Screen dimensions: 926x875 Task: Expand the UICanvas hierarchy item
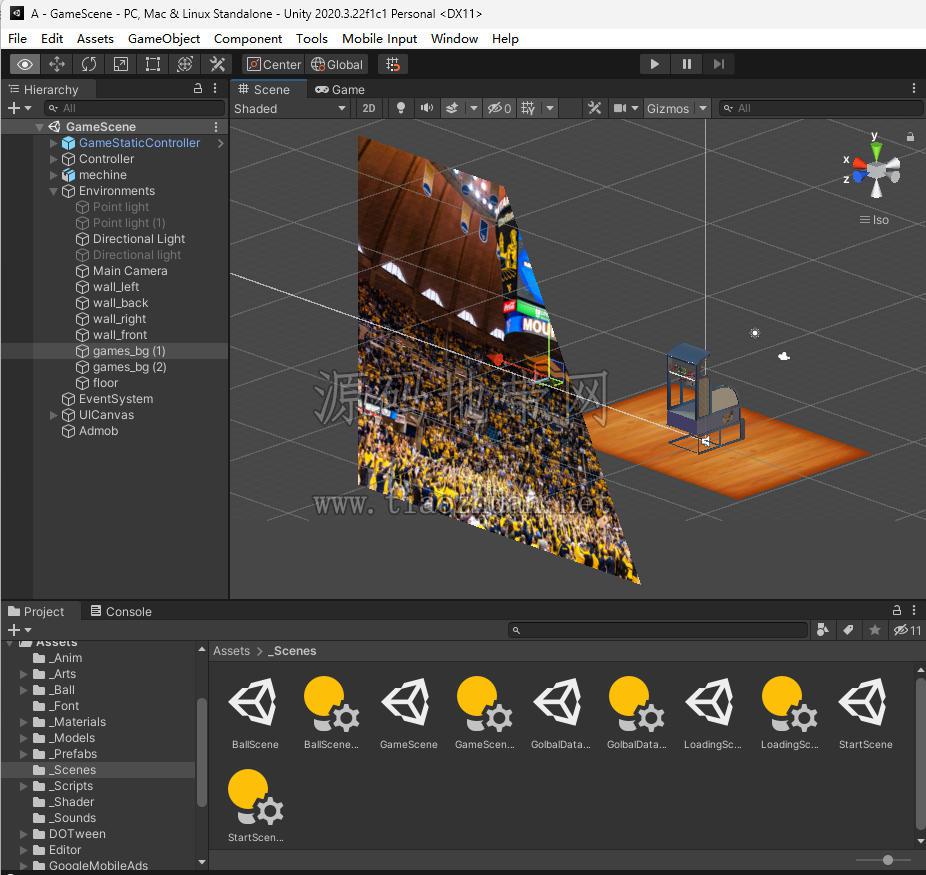tap(53, 415)
